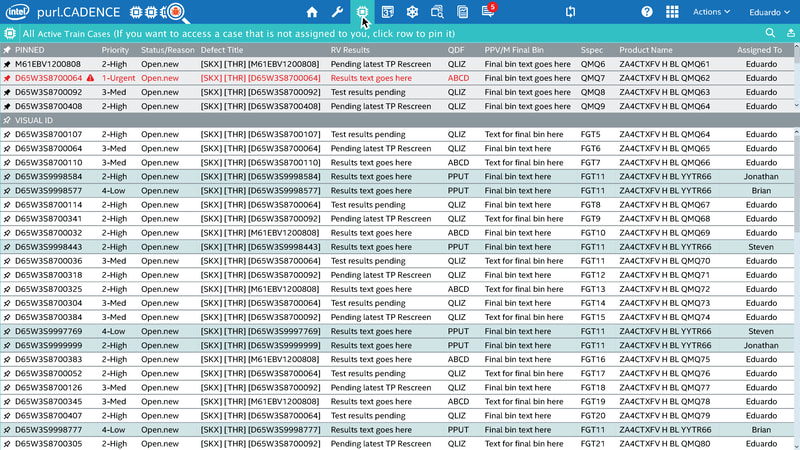
Task: Select case row D65W3S8700110
Action: click(x=396, y=163)
